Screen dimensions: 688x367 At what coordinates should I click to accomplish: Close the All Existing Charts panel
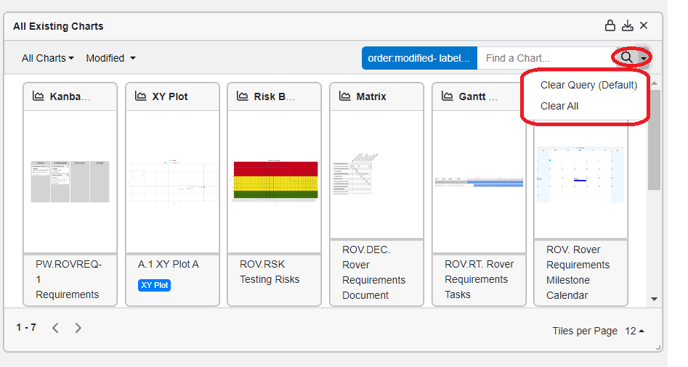click(x=644, y=25)
